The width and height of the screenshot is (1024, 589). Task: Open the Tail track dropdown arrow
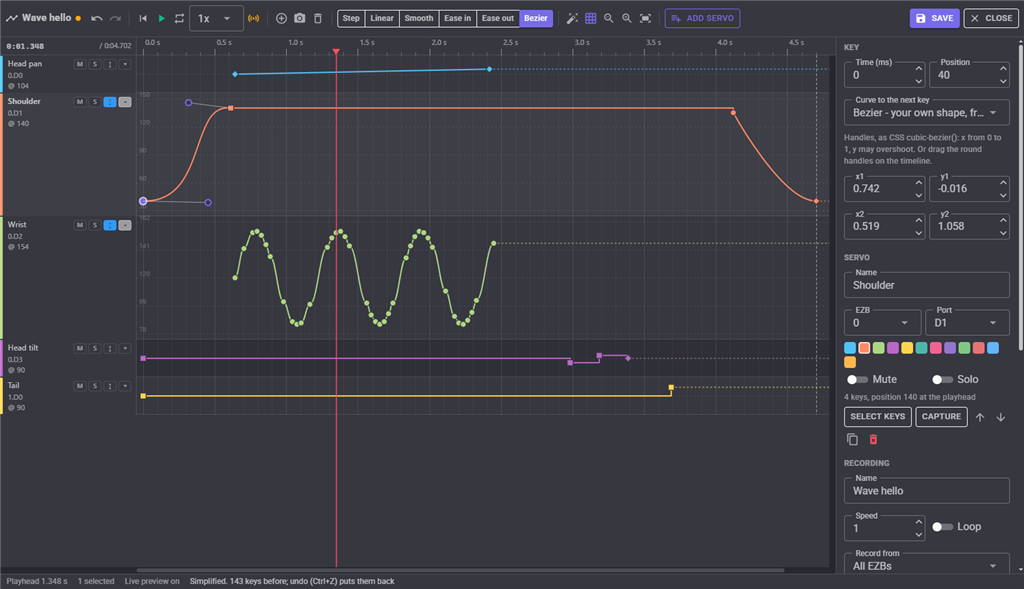click(x=125, y=386)
